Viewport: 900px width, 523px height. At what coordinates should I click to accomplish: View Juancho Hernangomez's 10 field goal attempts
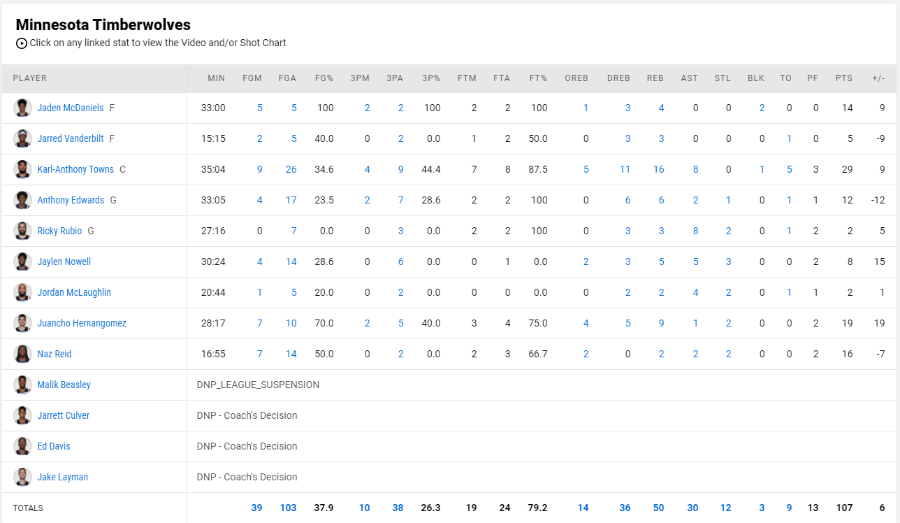click(291, 323)
